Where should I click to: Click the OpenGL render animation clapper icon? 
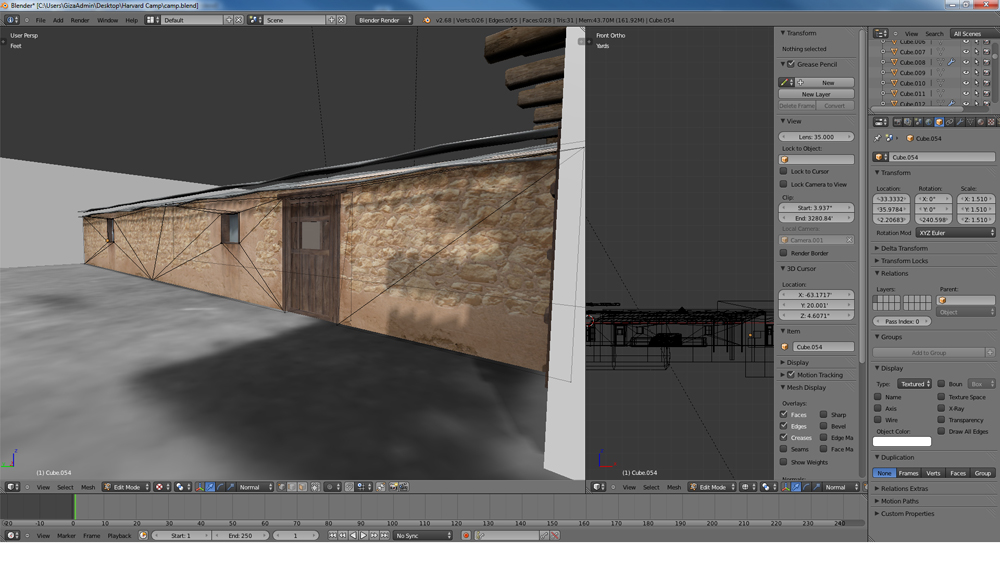point(404,487)
